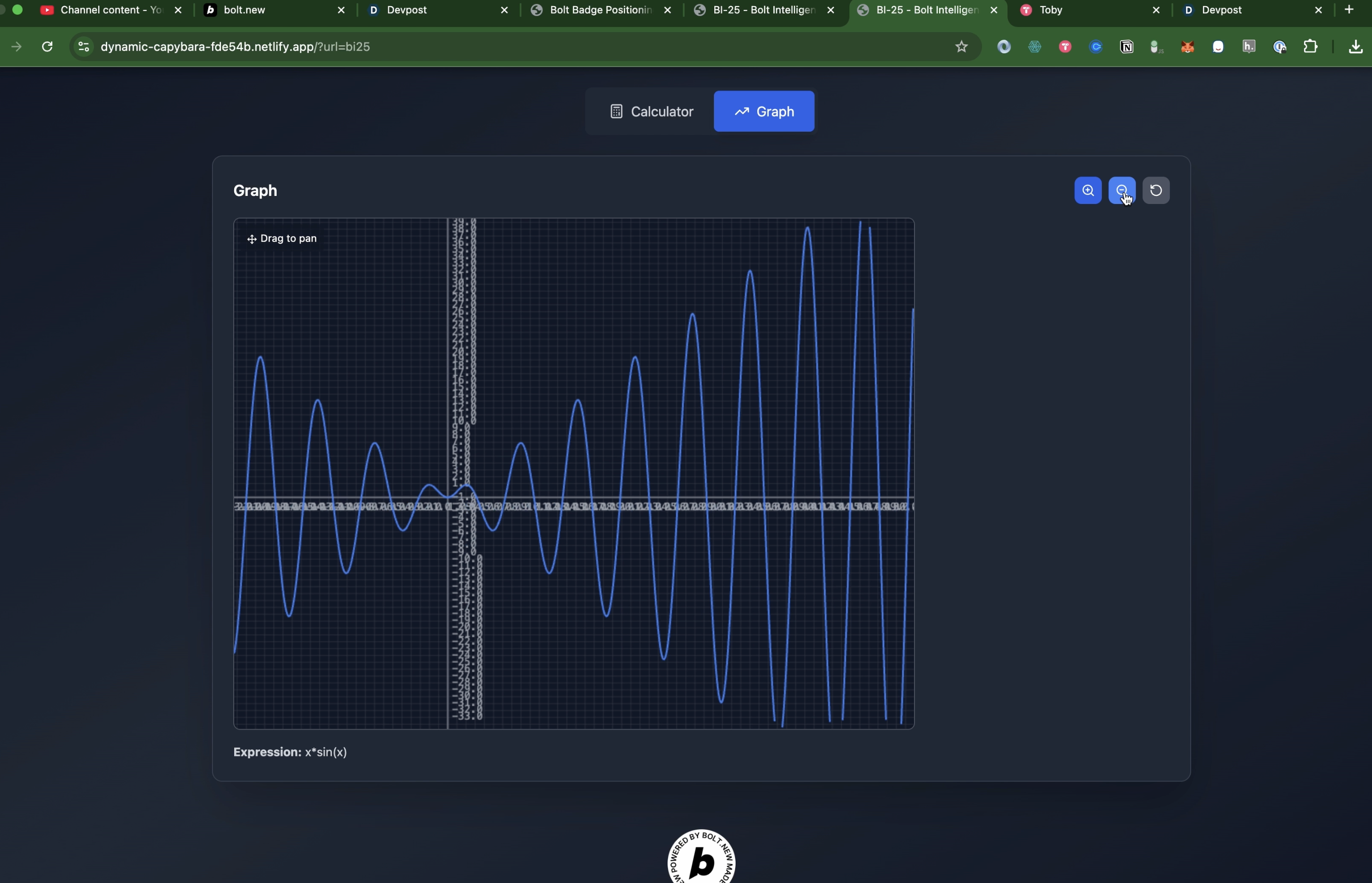Open the Chrome extensions puzzle icon
This screenshot has width=1372, height=883.
pyautogui.click(x=1311, y=47)
